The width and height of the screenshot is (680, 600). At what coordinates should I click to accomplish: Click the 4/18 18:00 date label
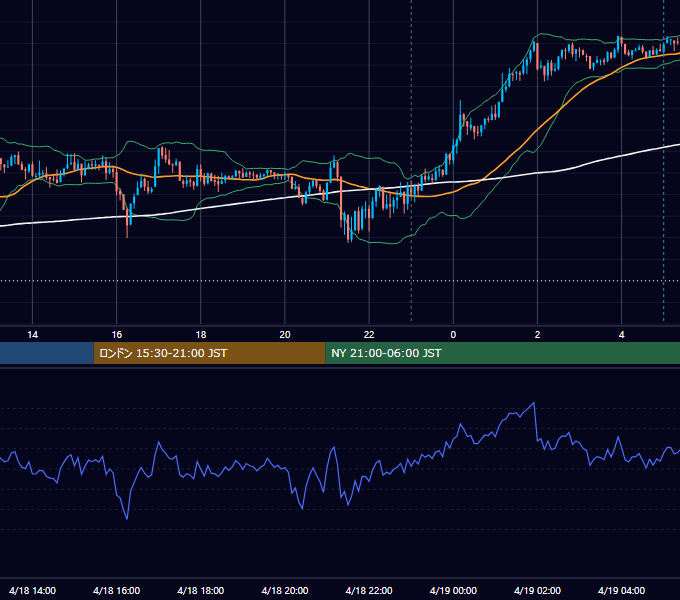coord(201,590)
